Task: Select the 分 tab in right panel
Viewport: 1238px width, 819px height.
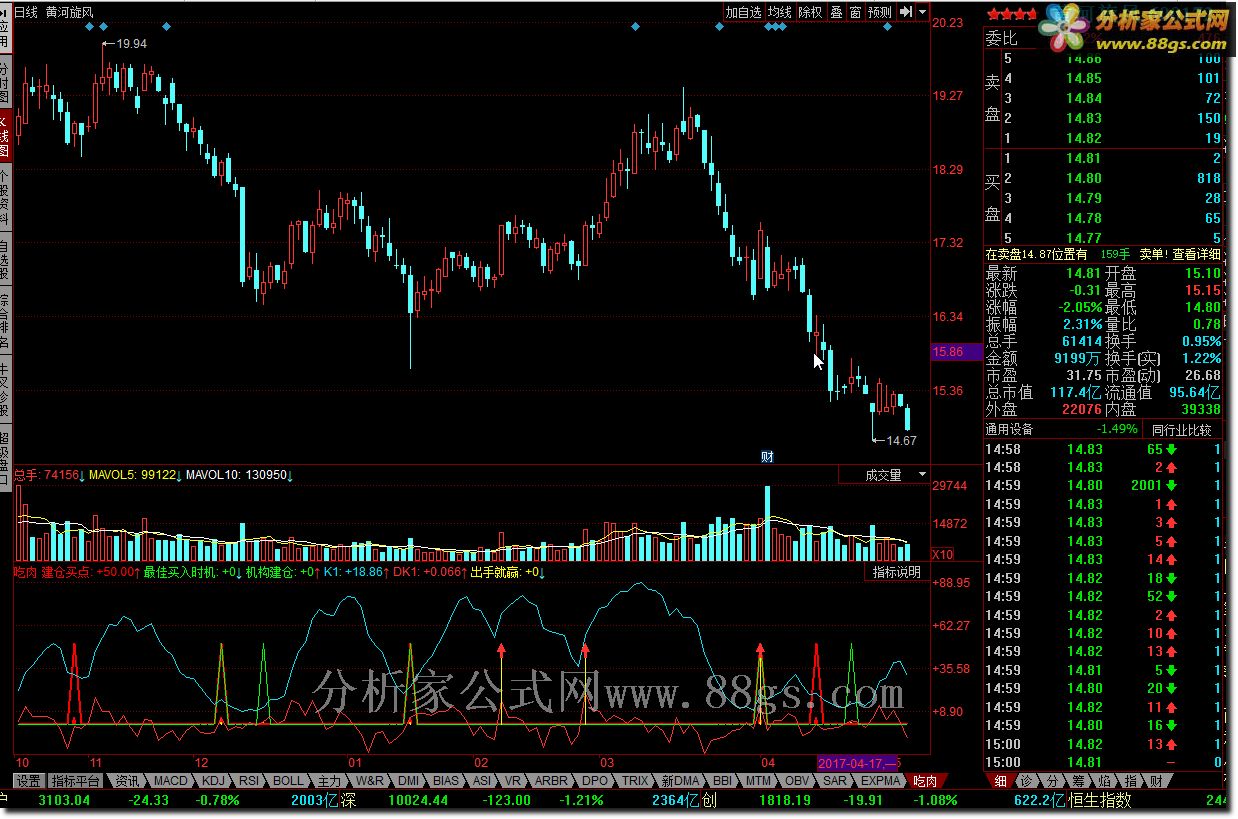Action: (x=1052, y=781)
